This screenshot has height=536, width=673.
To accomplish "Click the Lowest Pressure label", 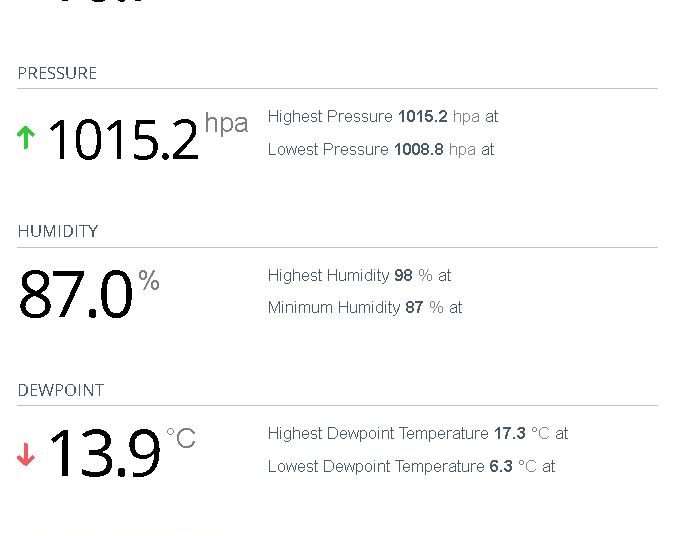I will [328, 149].
